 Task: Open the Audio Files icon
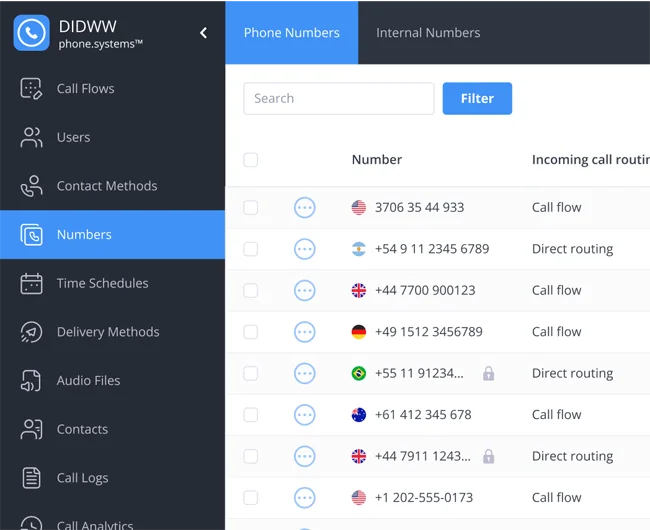click(x=31, y=380)
